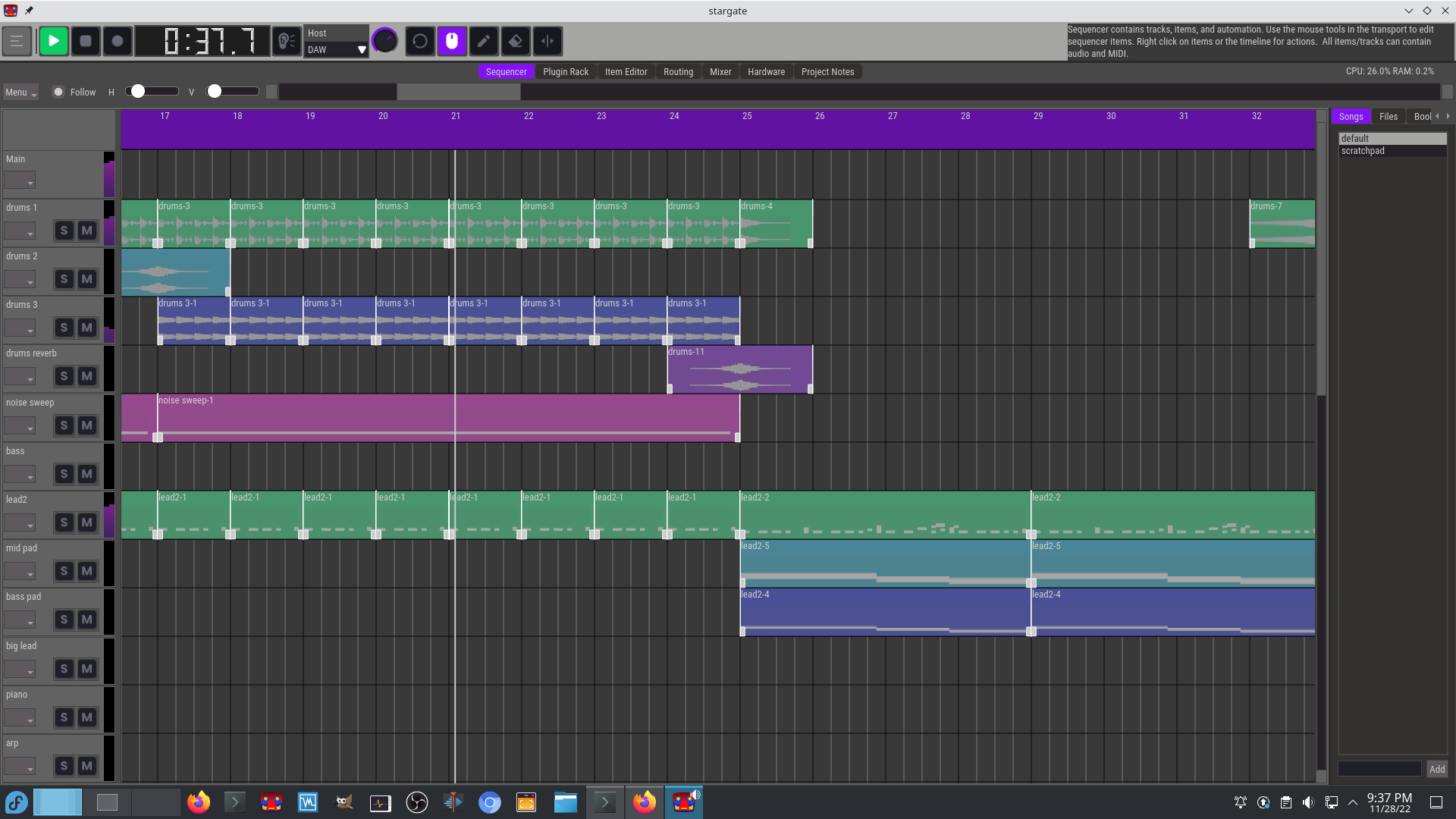Enable the Follow radio option
The height and width of the screenshot is (819, 1456).
(58, 92)
